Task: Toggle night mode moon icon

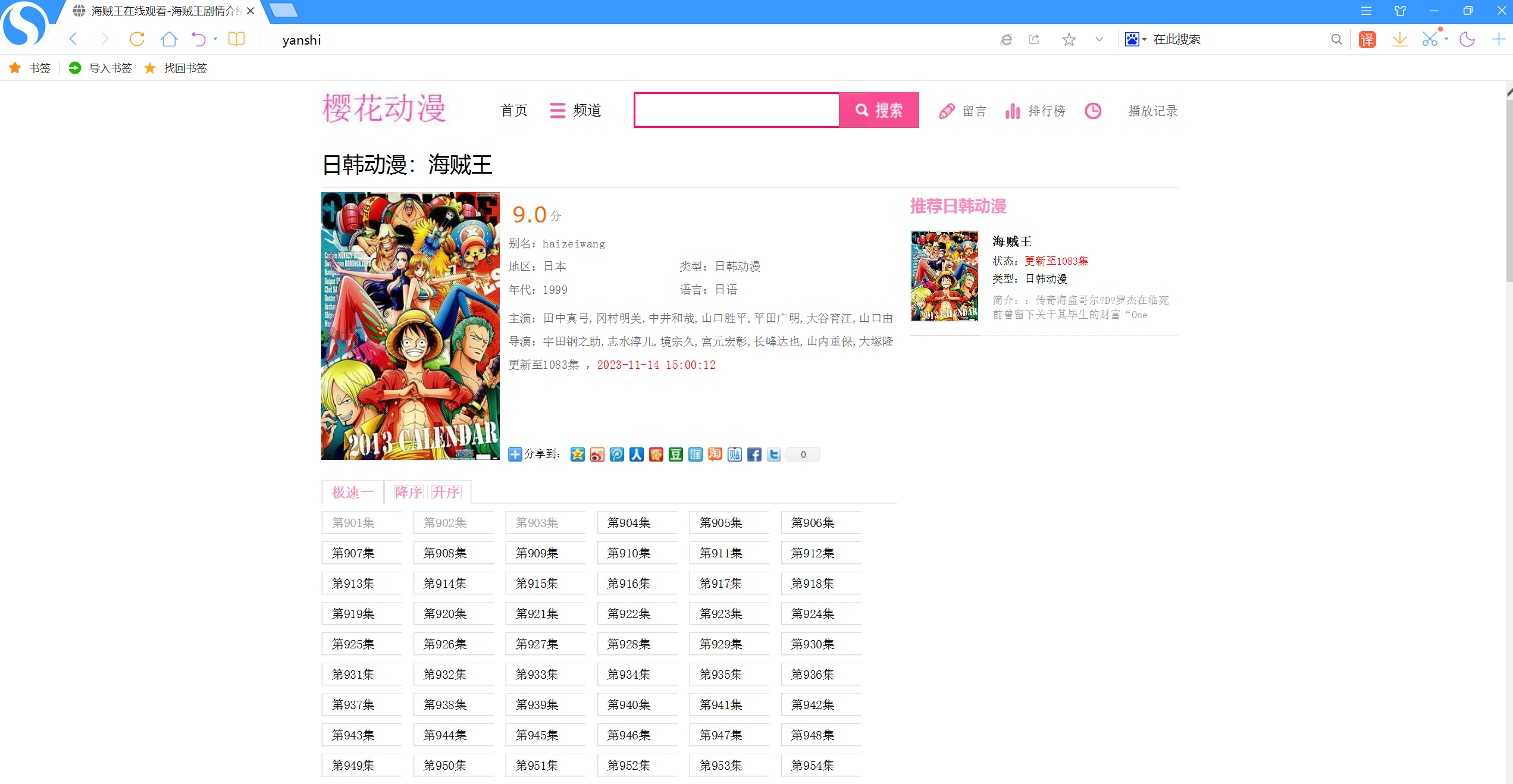Action: click(1467, 39)
